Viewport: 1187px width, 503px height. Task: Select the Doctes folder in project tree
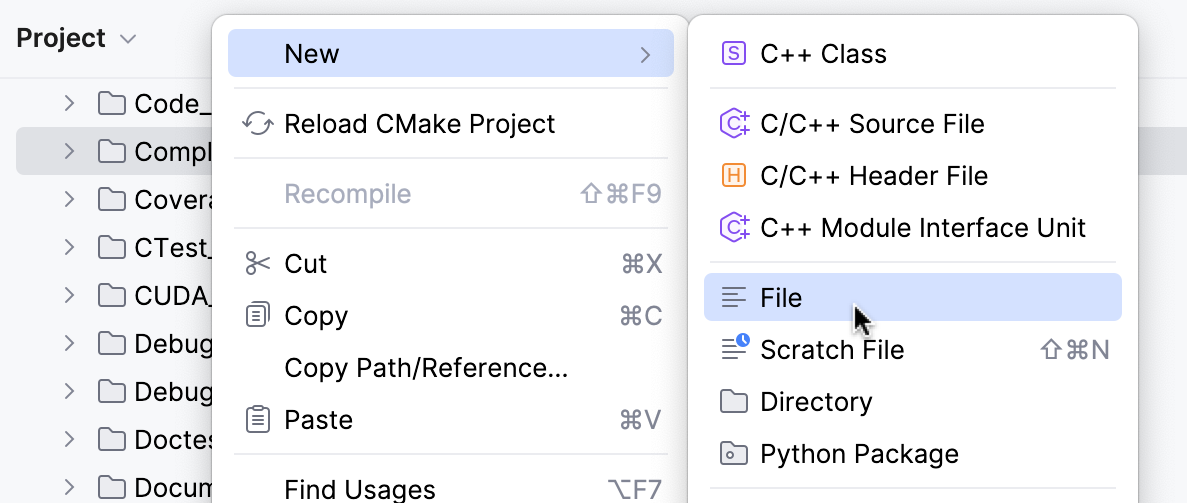[x=174, y=439]
